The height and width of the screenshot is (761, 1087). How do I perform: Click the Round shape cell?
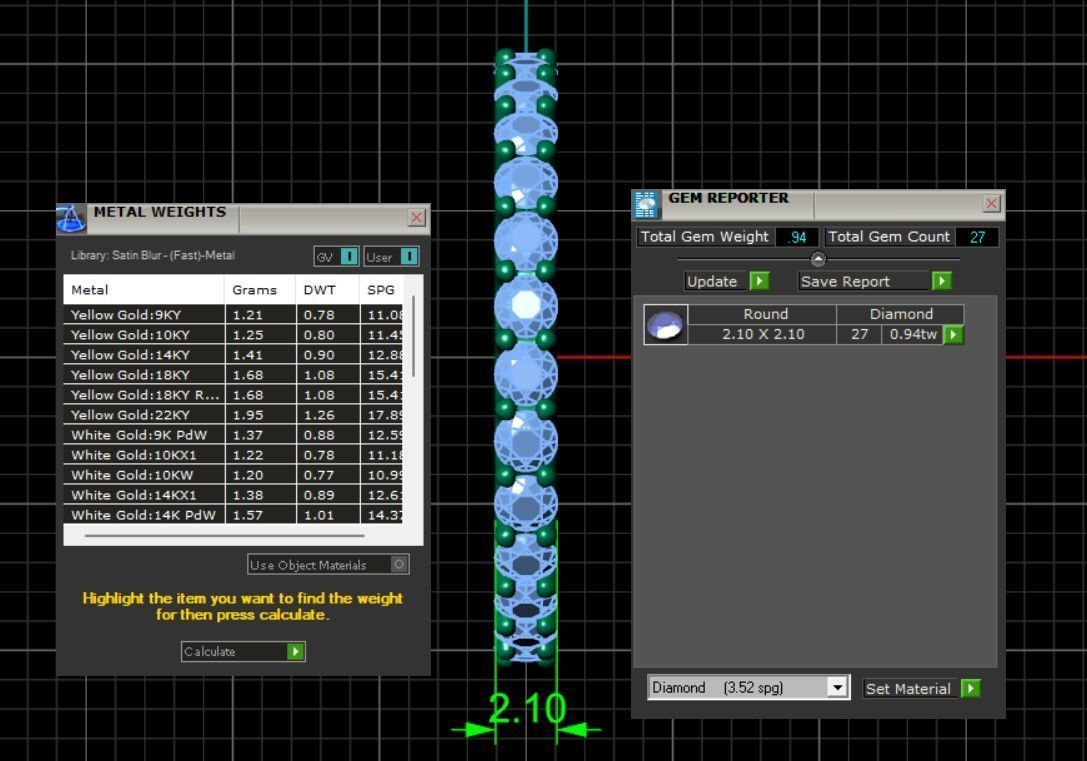click(x=763, y=314)
